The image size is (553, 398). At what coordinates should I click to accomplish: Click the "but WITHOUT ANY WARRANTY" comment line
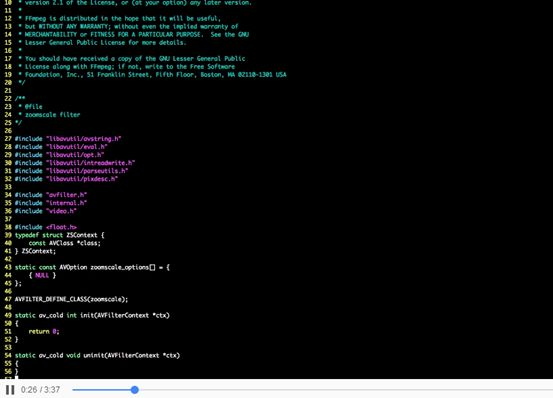click(128, 26)
